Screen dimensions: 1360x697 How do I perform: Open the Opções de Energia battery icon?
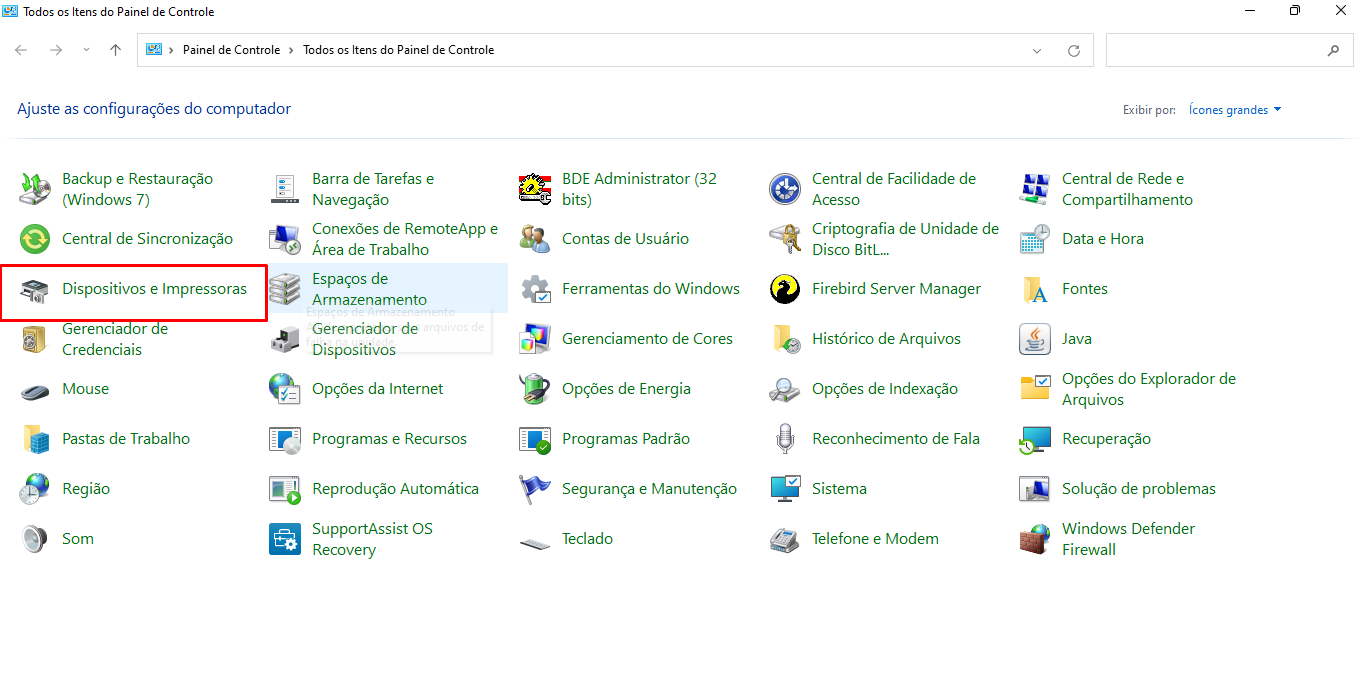[535, 389]
